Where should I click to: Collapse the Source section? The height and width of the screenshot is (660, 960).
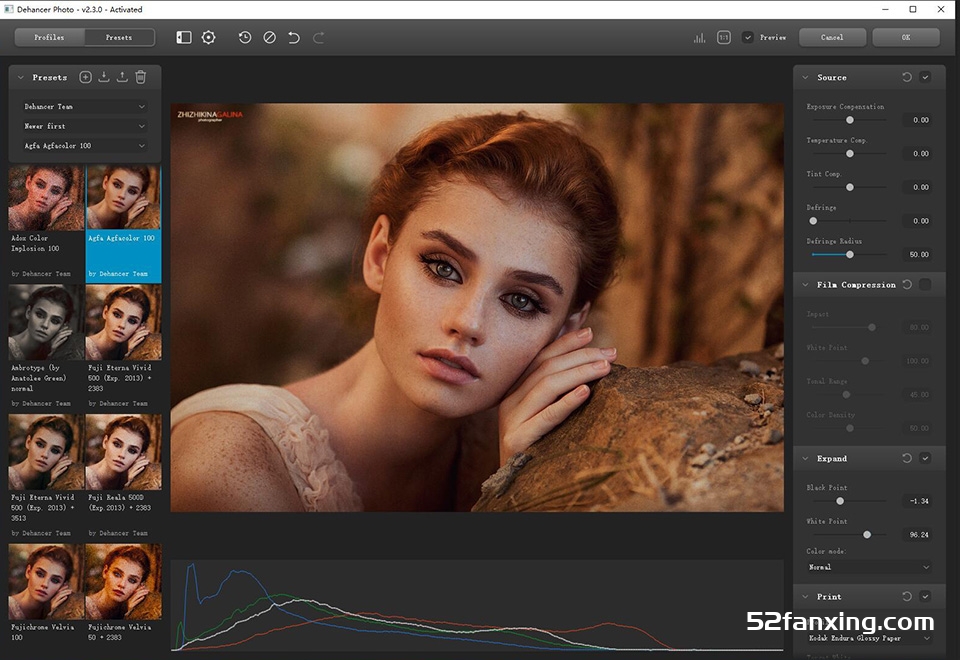pos(805,77)
